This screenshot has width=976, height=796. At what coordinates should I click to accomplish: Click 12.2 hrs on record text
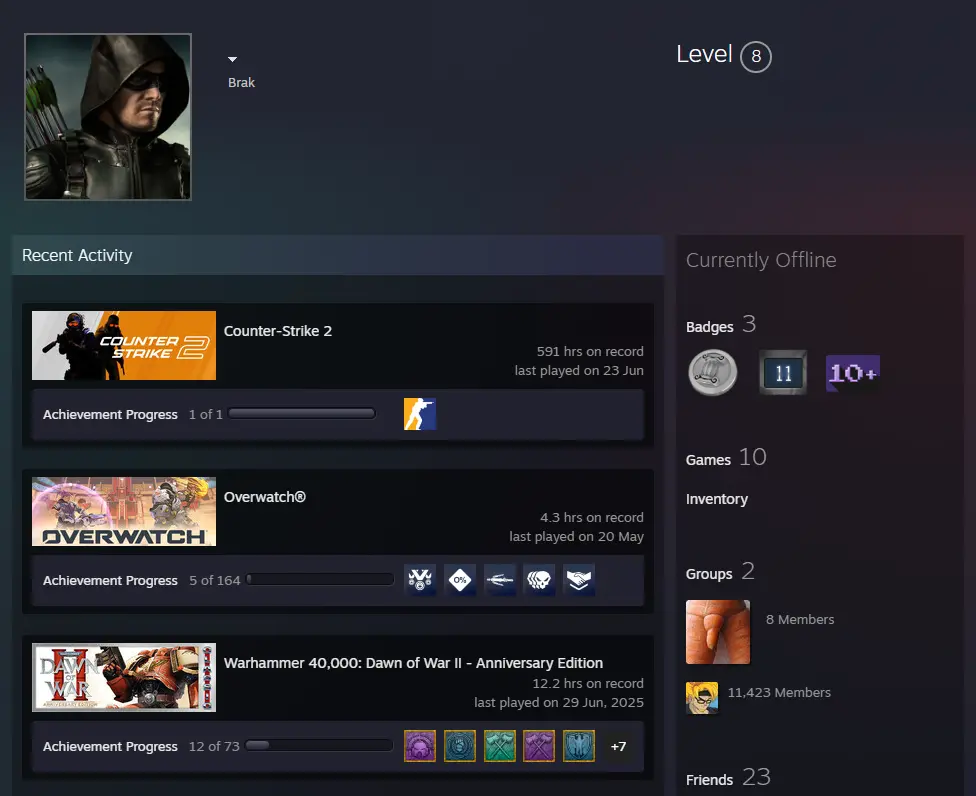pyautogui.click(x=588, y=683)
